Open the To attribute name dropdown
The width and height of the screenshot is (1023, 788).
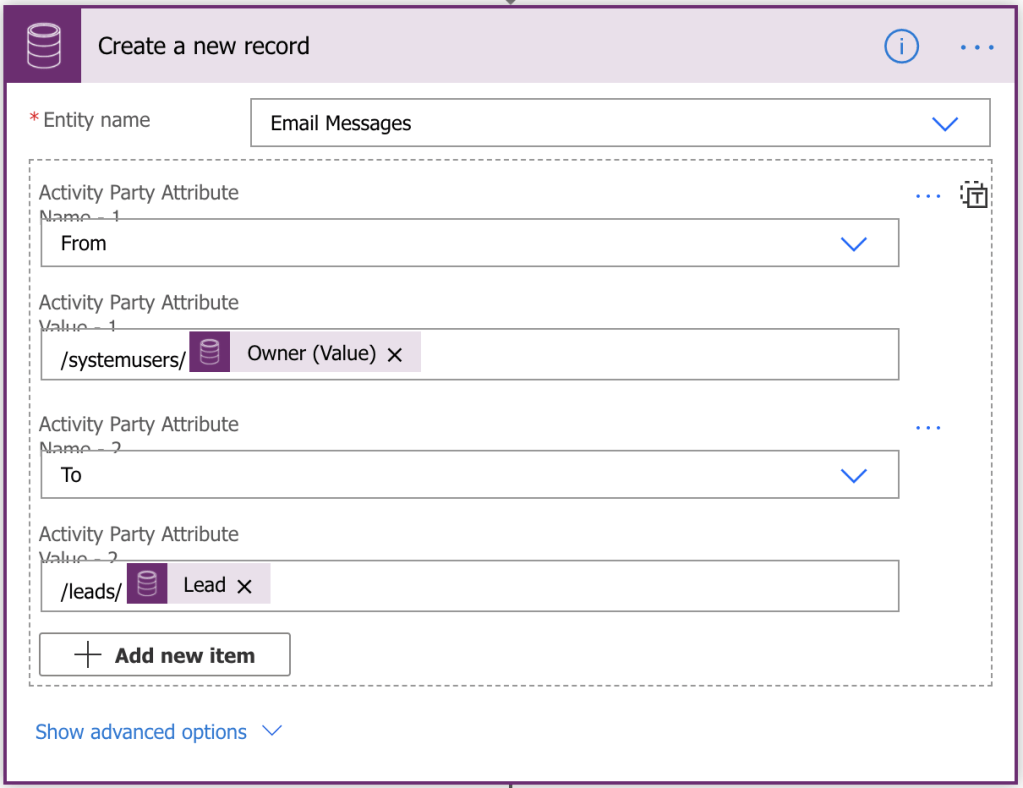[x=855, y=474]
